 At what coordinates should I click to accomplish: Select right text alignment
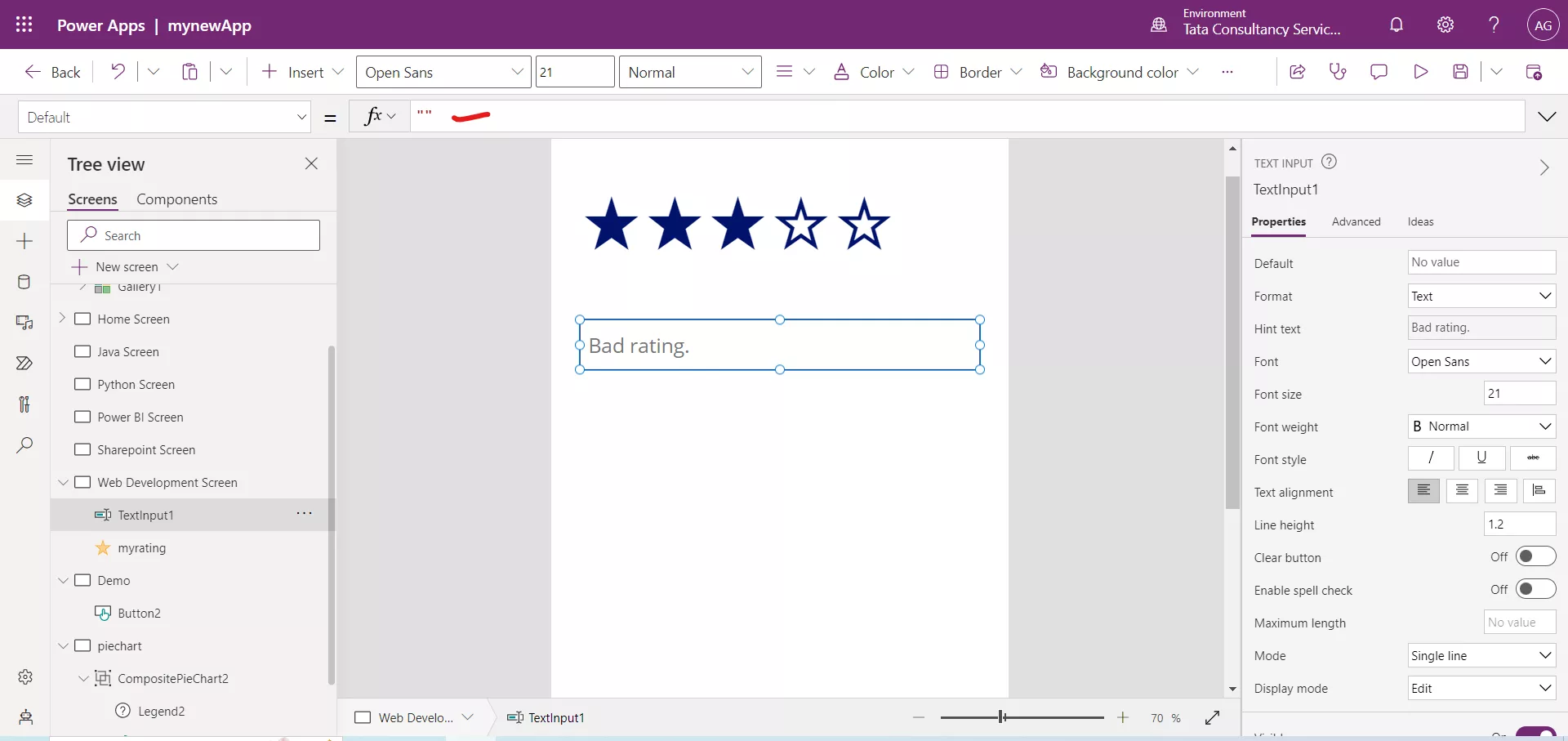point(1500,491)
